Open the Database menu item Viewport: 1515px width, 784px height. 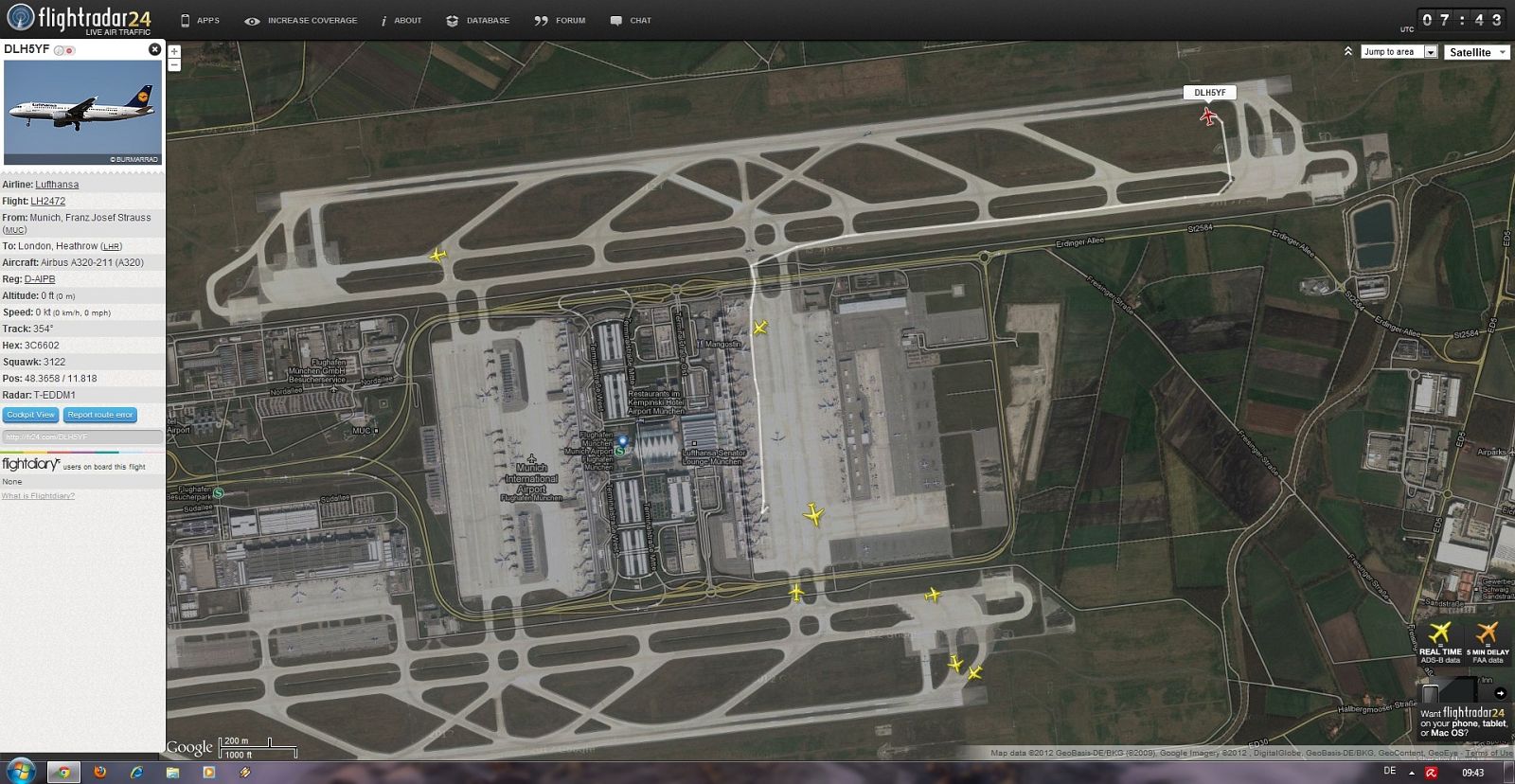(x=478, y=20)
